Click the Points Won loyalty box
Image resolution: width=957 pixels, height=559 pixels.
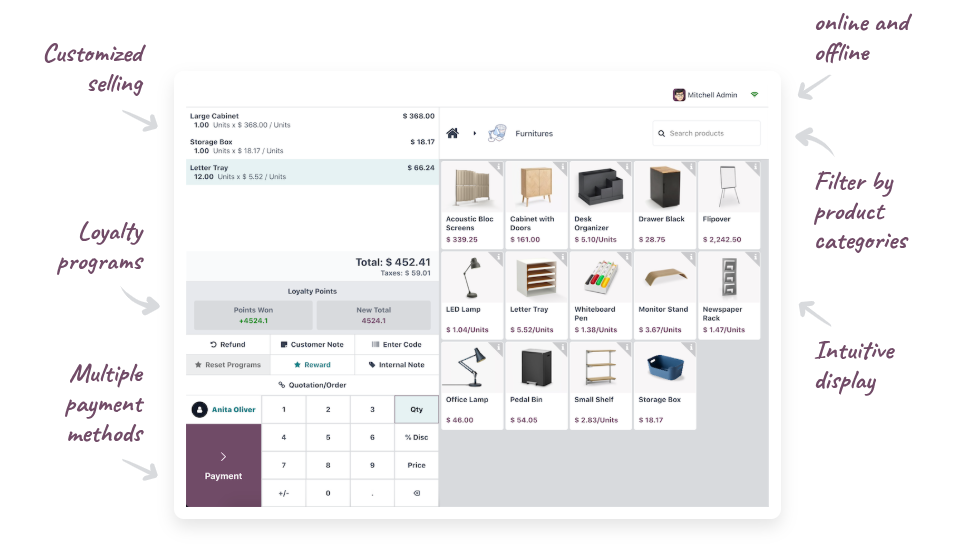[253, 315]
